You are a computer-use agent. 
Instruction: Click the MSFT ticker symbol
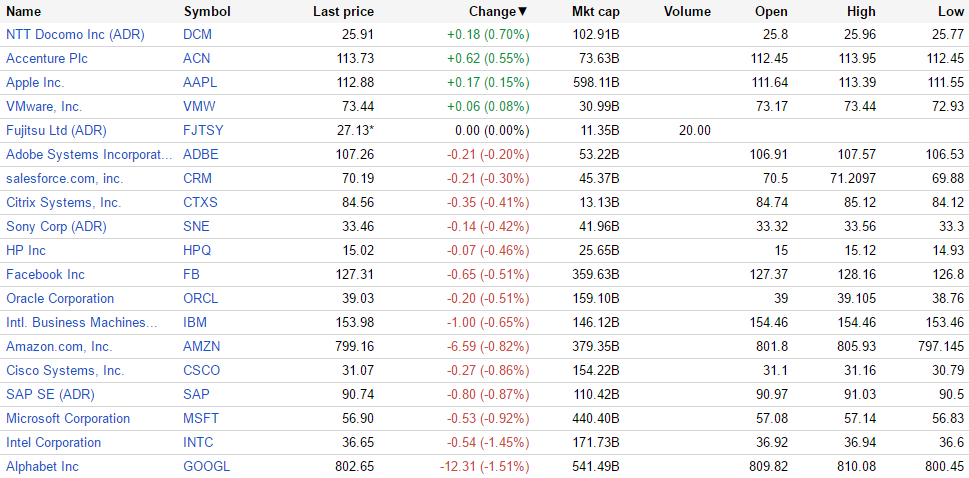[x=201, y=418]
